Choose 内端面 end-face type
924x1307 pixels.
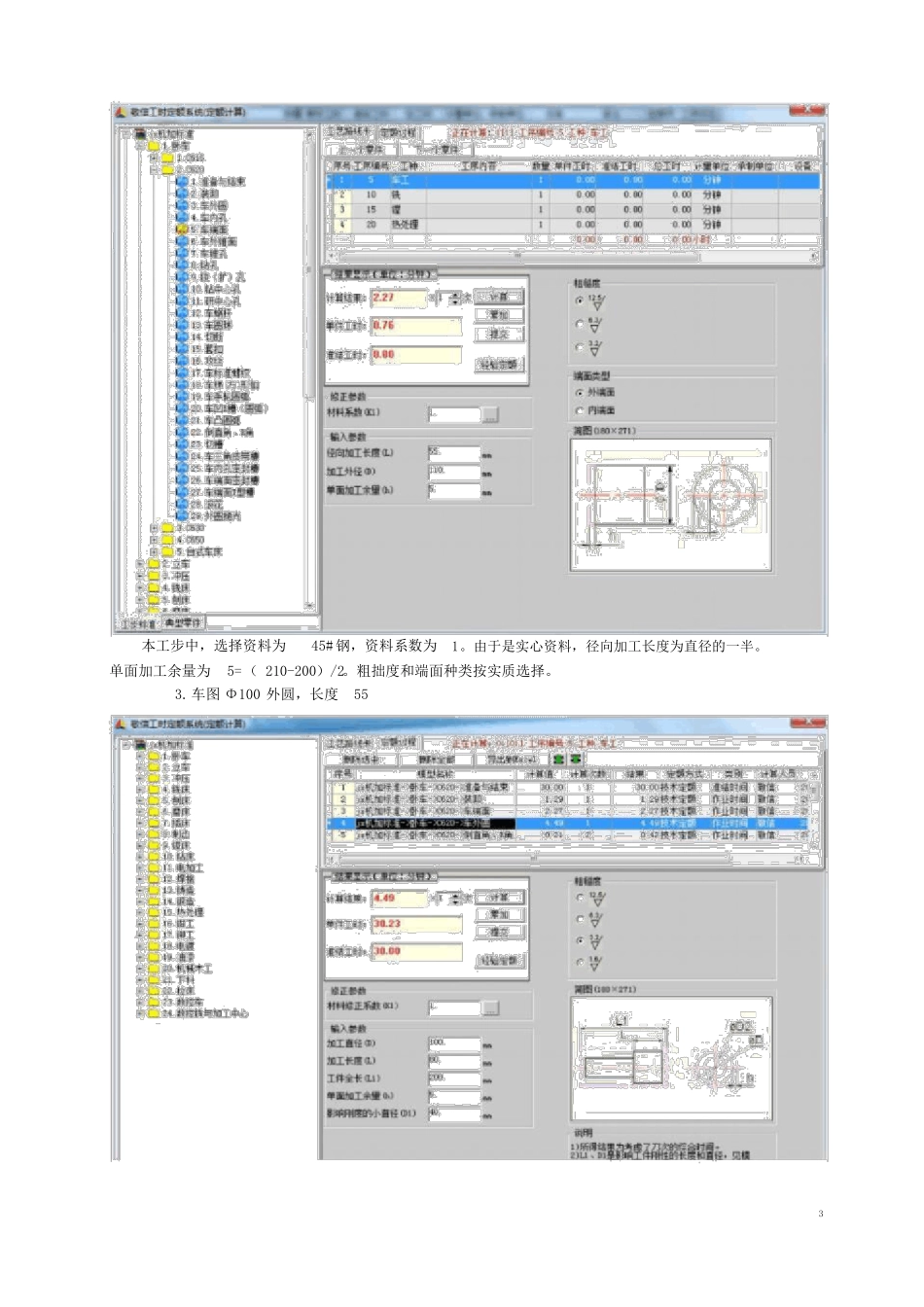[580, 410]
